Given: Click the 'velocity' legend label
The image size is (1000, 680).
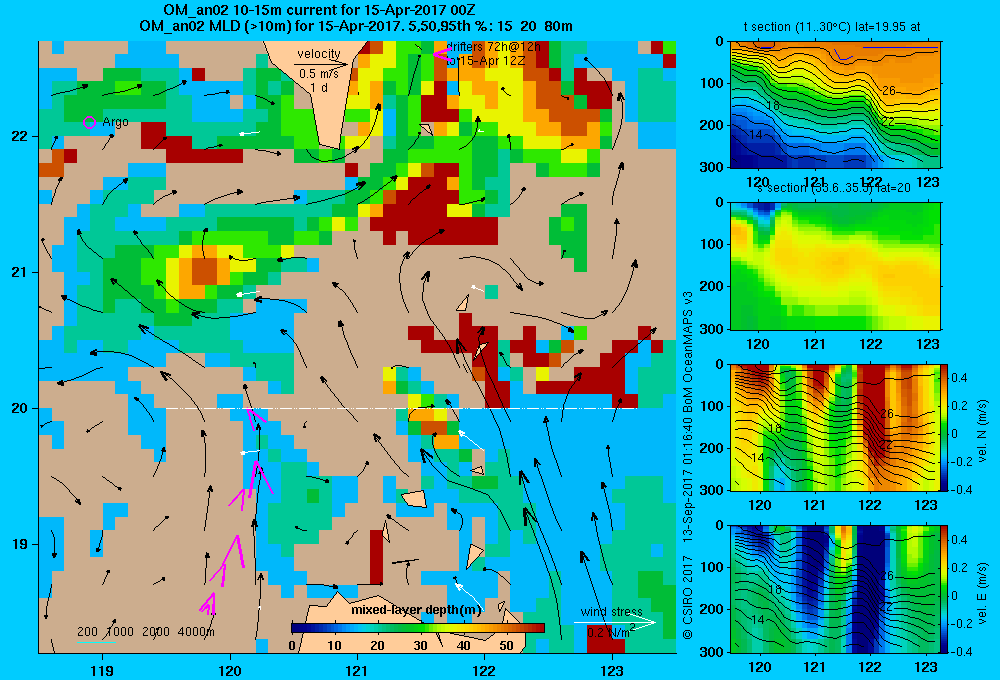Looking at the screenshot, I should pyautogui.click(x=319, y=54).
